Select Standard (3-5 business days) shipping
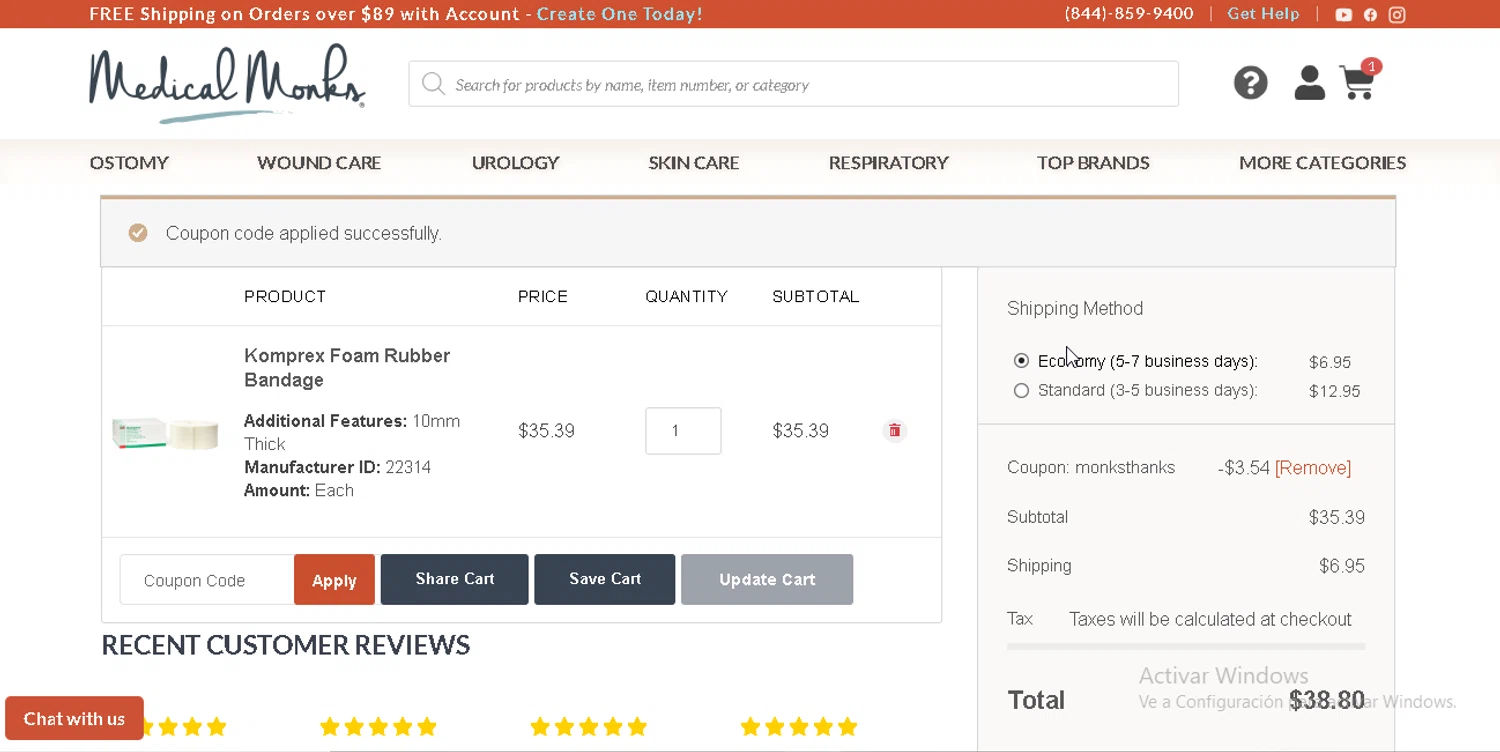This screenshot has width=1500, height=752. pyautogui.click(x=1021, y=390)
